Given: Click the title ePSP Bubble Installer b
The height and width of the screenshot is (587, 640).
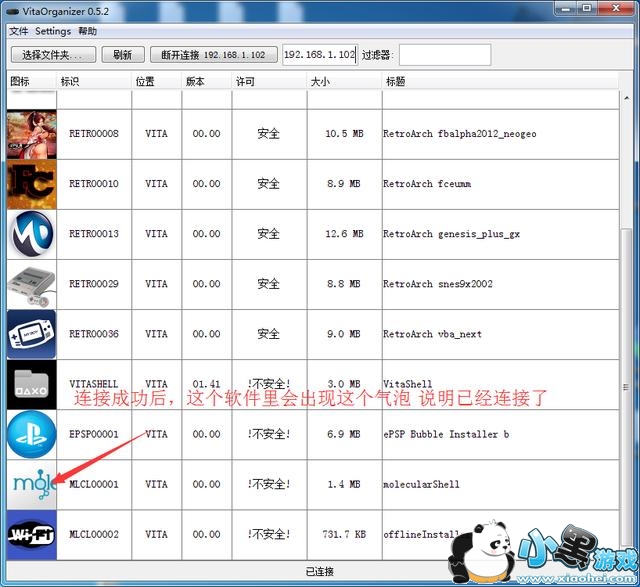Looking at the screenshot, I should pos(446,434).
